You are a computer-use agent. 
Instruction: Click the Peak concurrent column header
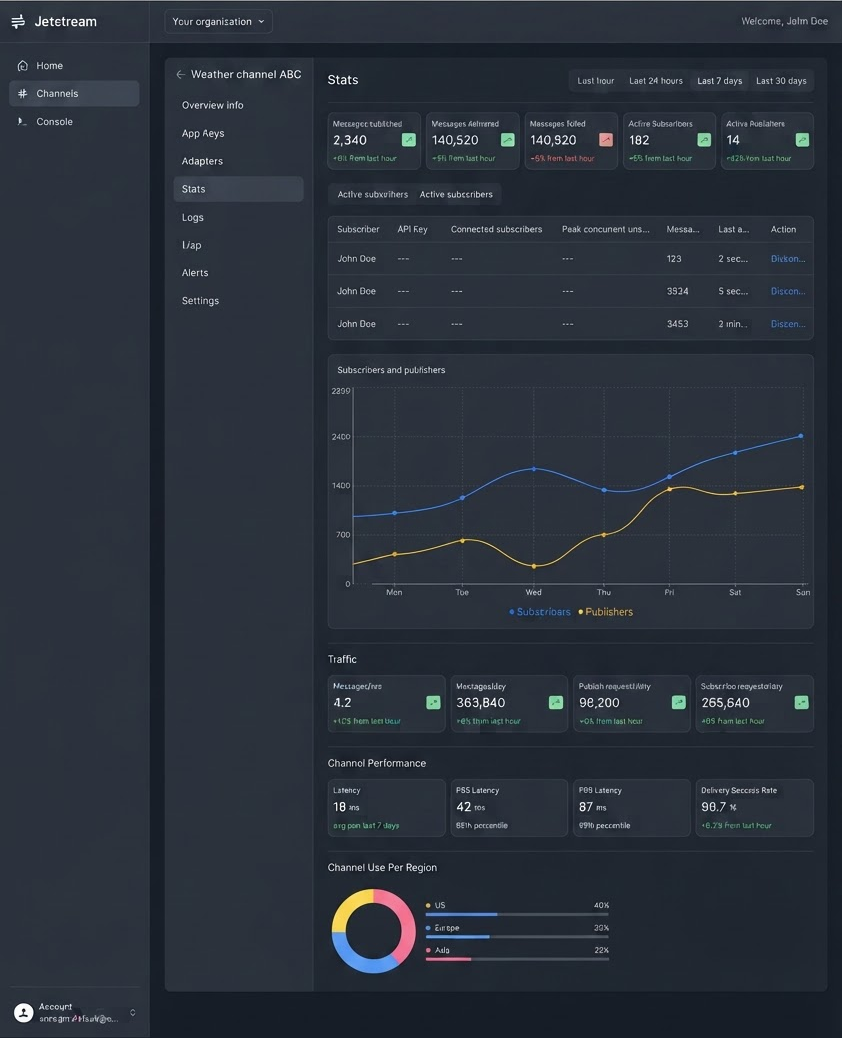(606, 229)
